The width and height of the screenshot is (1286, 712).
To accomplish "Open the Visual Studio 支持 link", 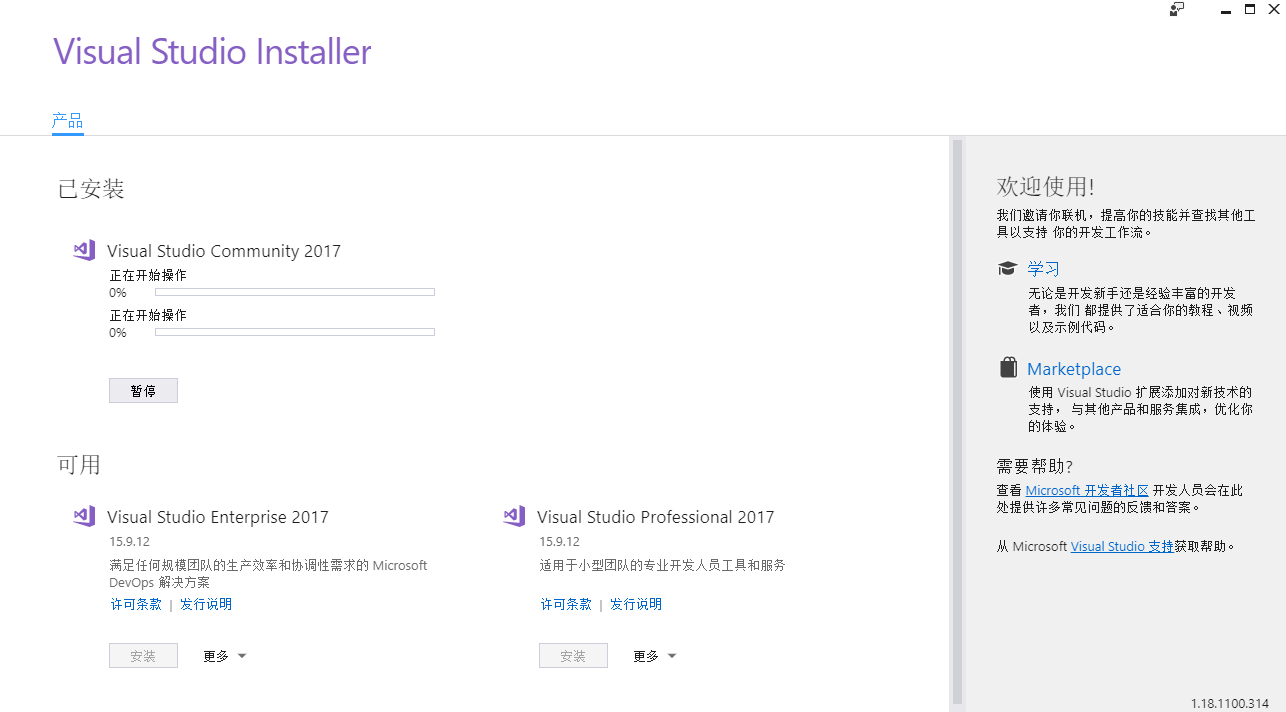I will (1122, 546).
